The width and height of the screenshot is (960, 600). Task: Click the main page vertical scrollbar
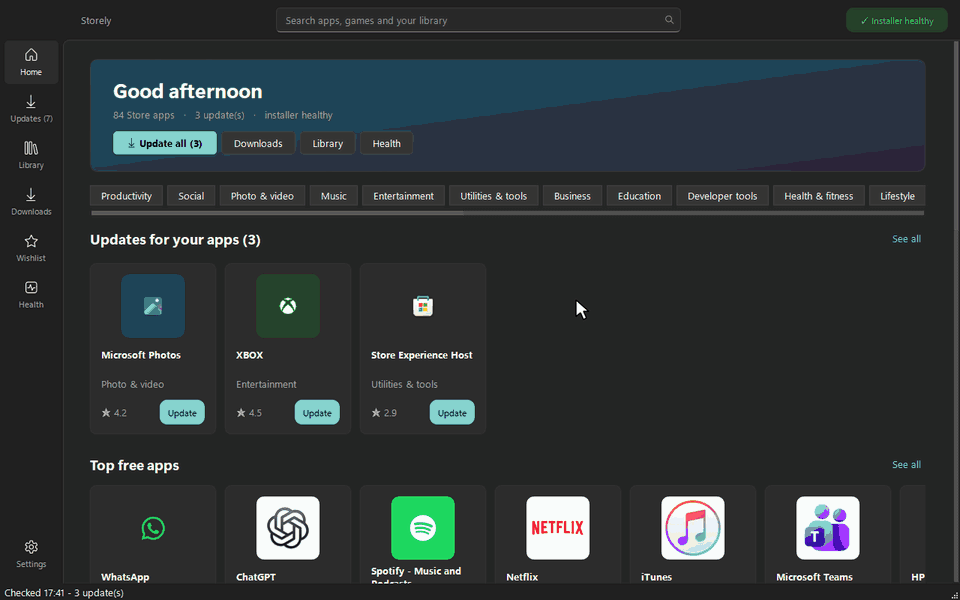pyautogui.click(x=956, y=312)
